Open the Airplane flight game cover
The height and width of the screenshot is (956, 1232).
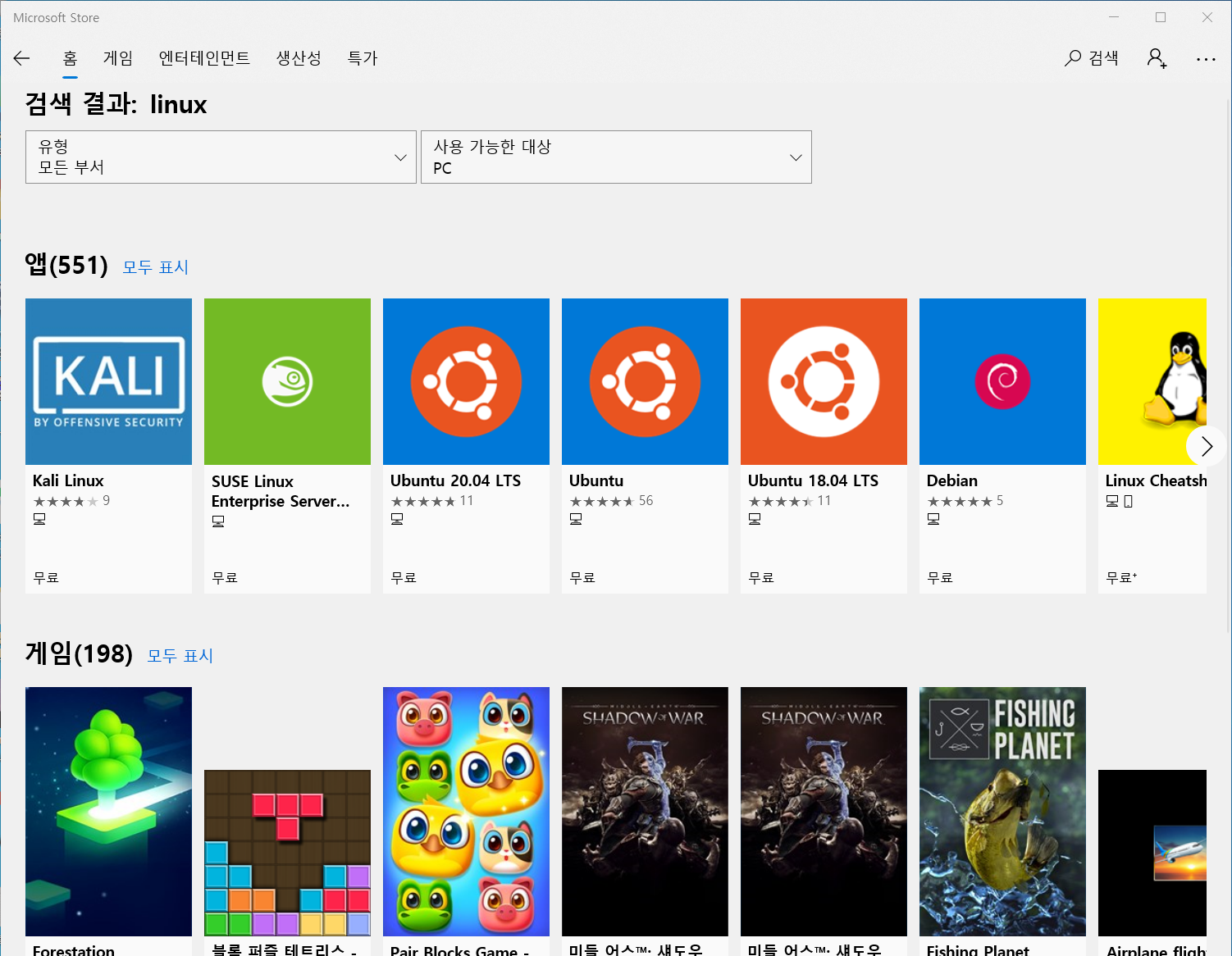1152,853
